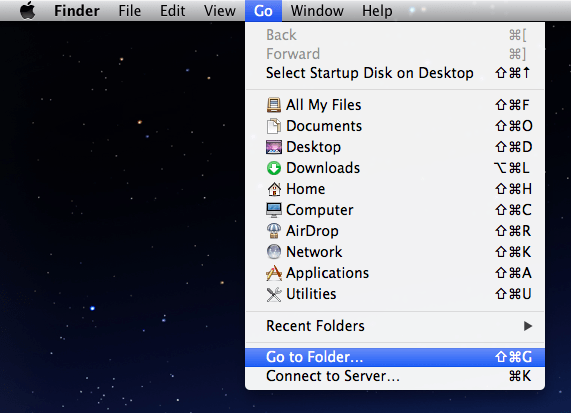Click the dimmed Forward menu item
The height and width of the screenshot is (413, 571).
[x=395, y=54]
